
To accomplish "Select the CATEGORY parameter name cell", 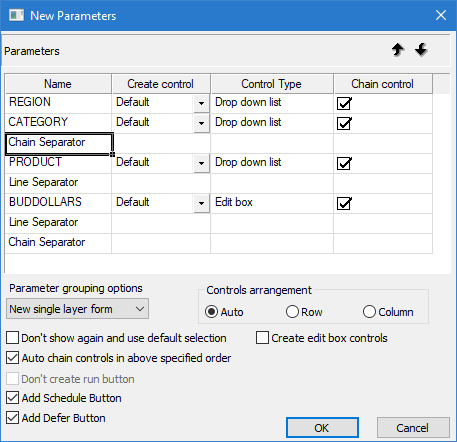I will tap(58, 123).
